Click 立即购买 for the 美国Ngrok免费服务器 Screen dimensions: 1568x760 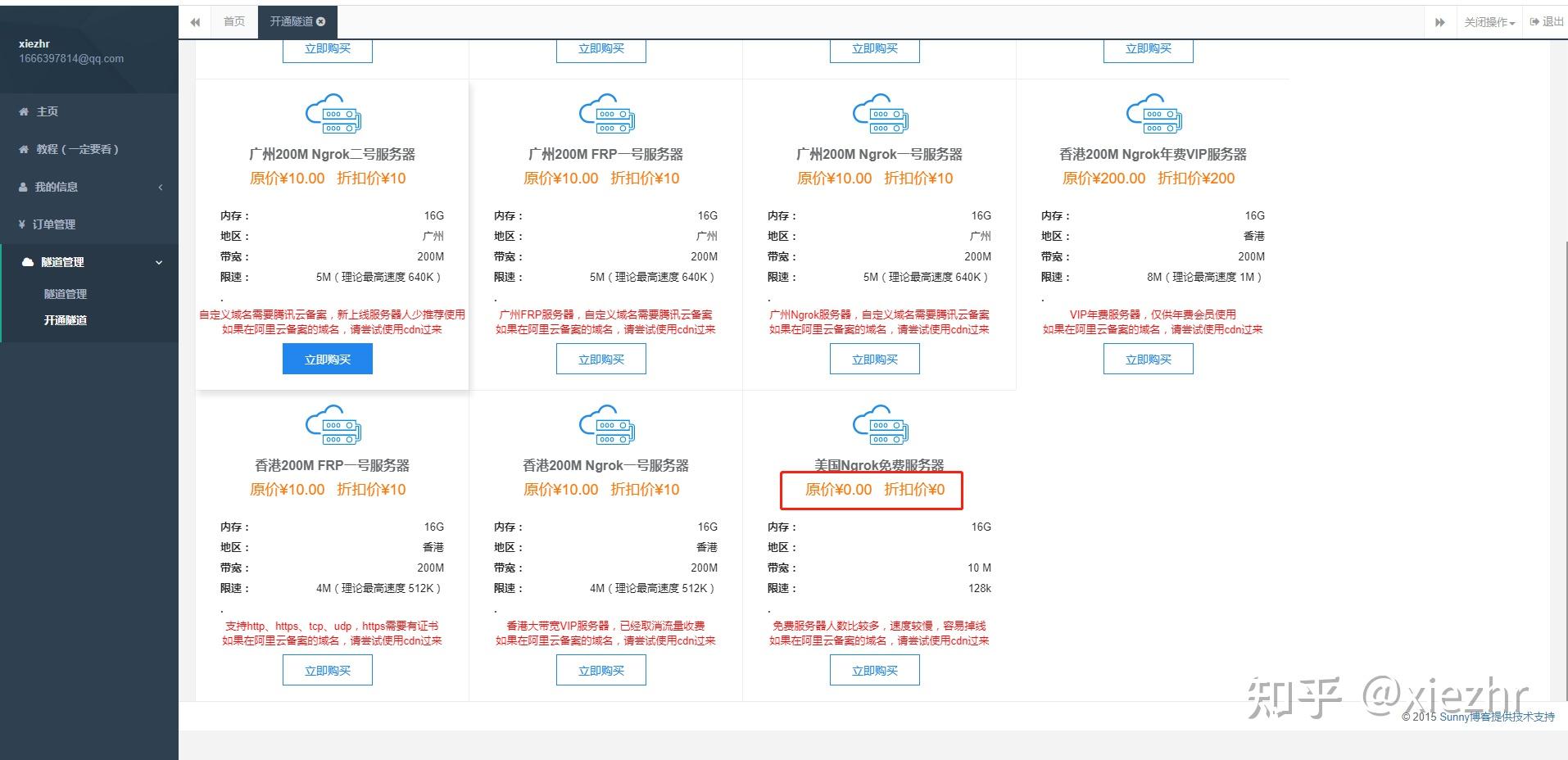pyautogui.click(x=874, y=669)
